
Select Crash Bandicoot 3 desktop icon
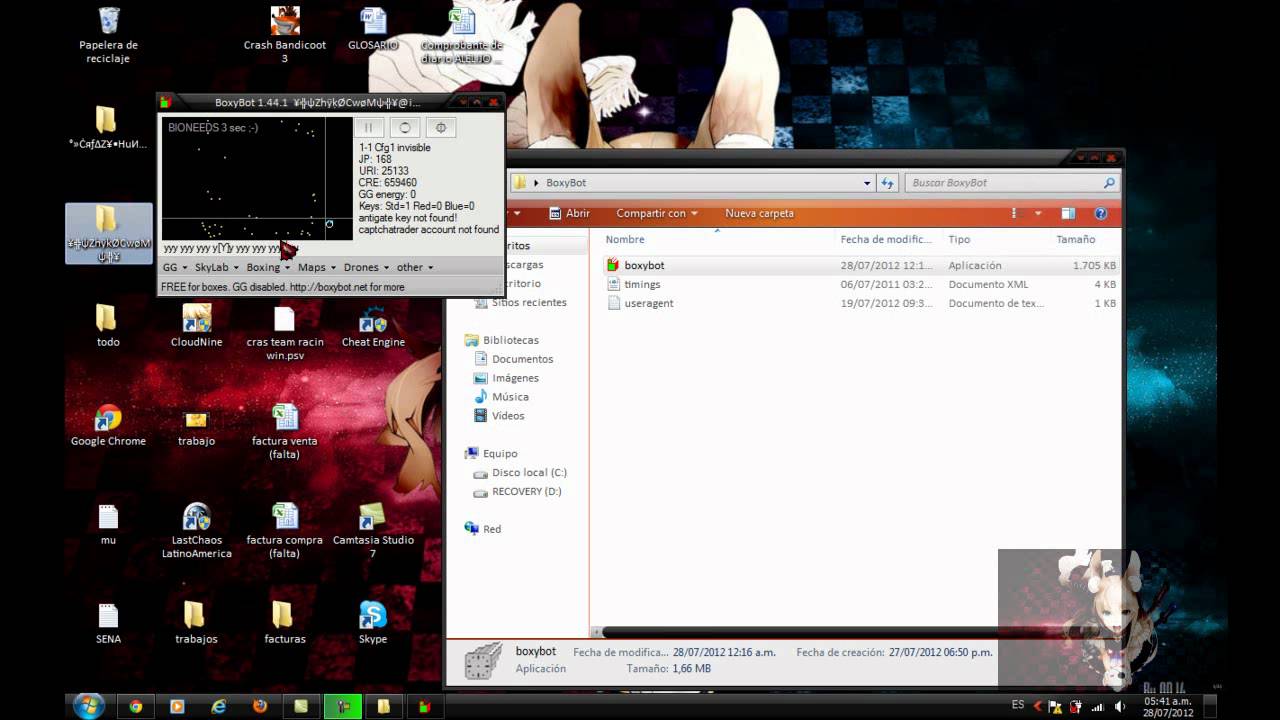284,35
